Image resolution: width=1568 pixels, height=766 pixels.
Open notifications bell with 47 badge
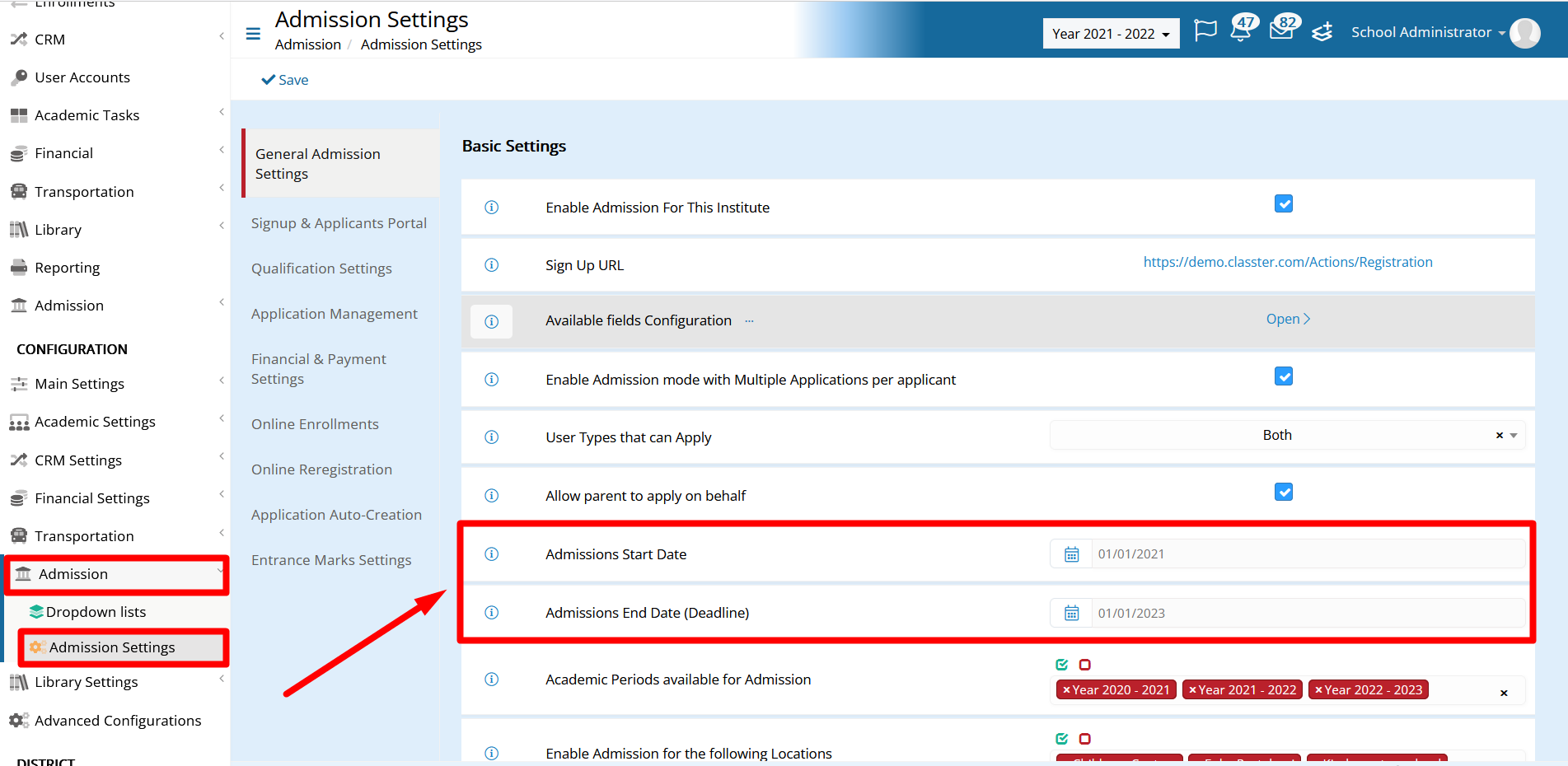pyautogui.click(x=1243, y=29)
